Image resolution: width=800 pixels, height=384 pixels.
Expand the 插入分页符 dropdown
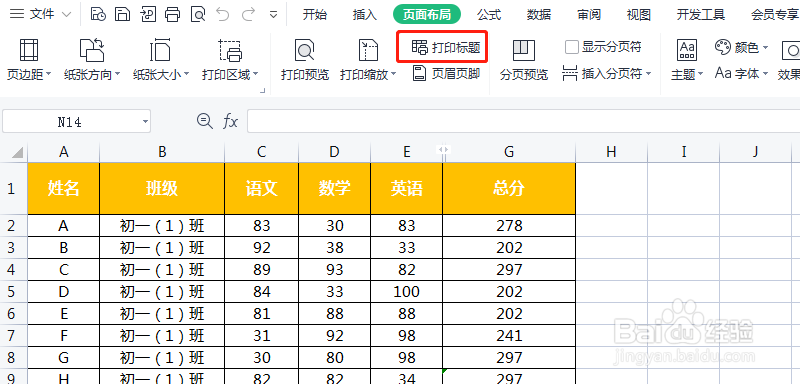[x=648, y=74]
